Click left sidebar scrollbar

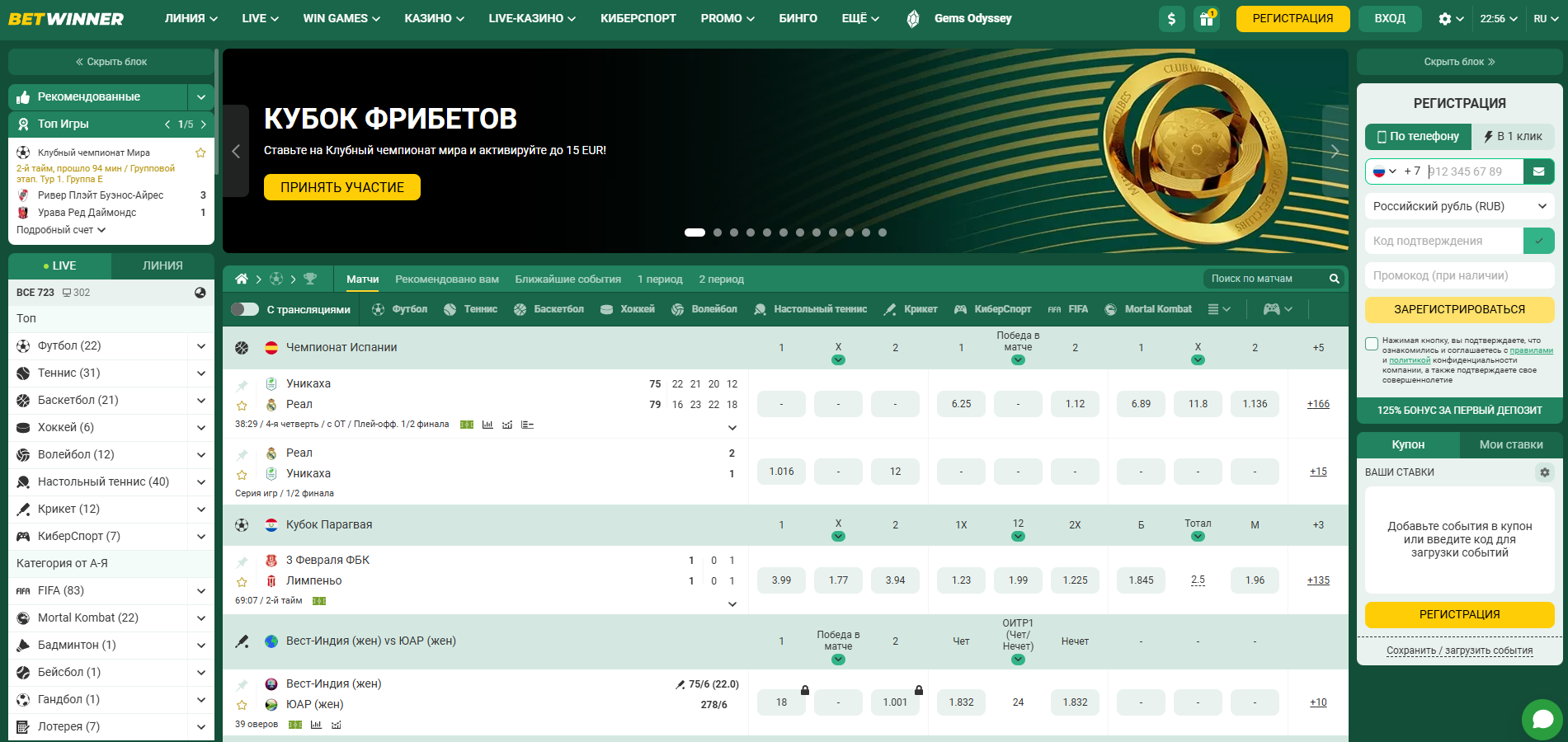pyautogui.click(x=216, y=111)
